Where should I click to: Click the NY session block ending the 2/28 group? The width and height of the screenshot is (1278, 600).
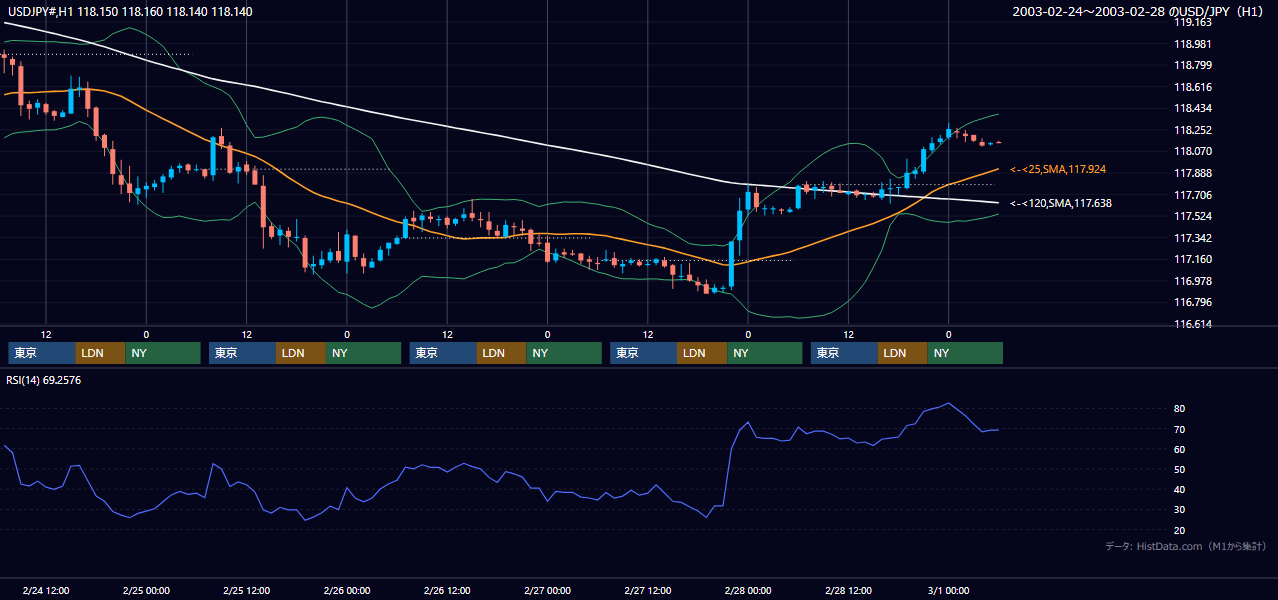pos(965,353)
